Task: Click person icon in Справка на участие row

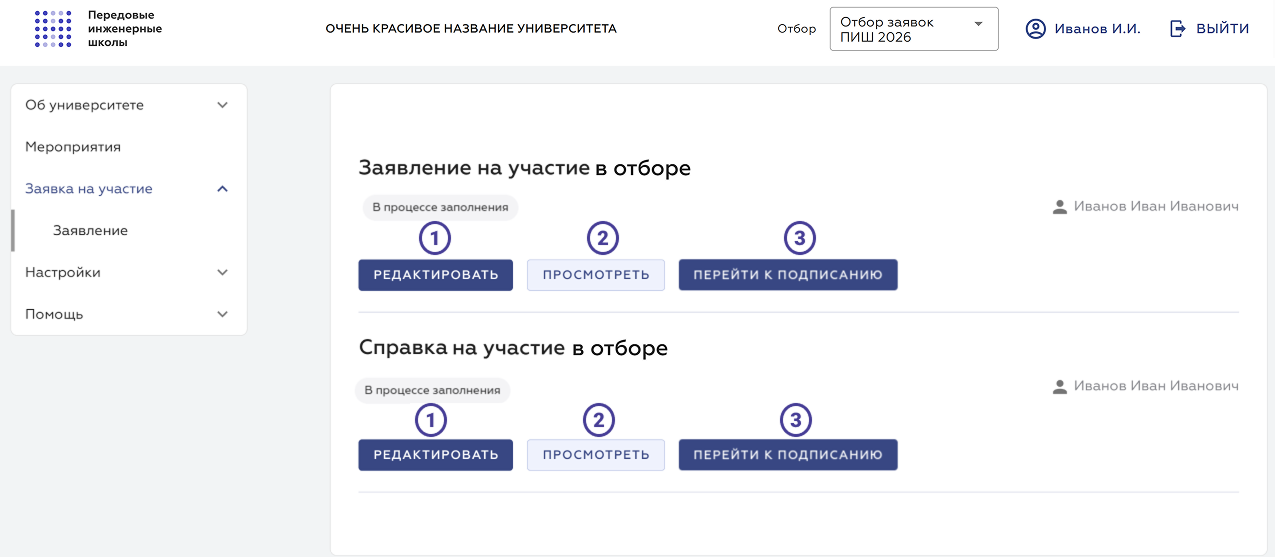Action: (1060, 387)
